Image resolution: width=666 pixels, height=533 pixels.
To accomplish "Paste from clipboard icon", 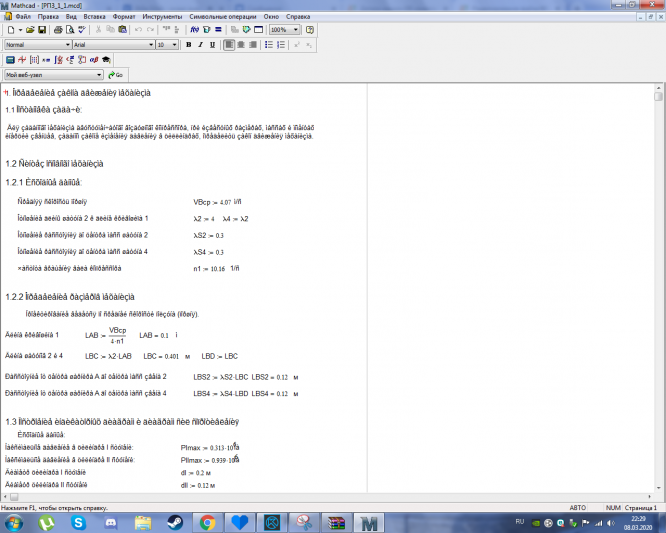I will tap(122, 30).
